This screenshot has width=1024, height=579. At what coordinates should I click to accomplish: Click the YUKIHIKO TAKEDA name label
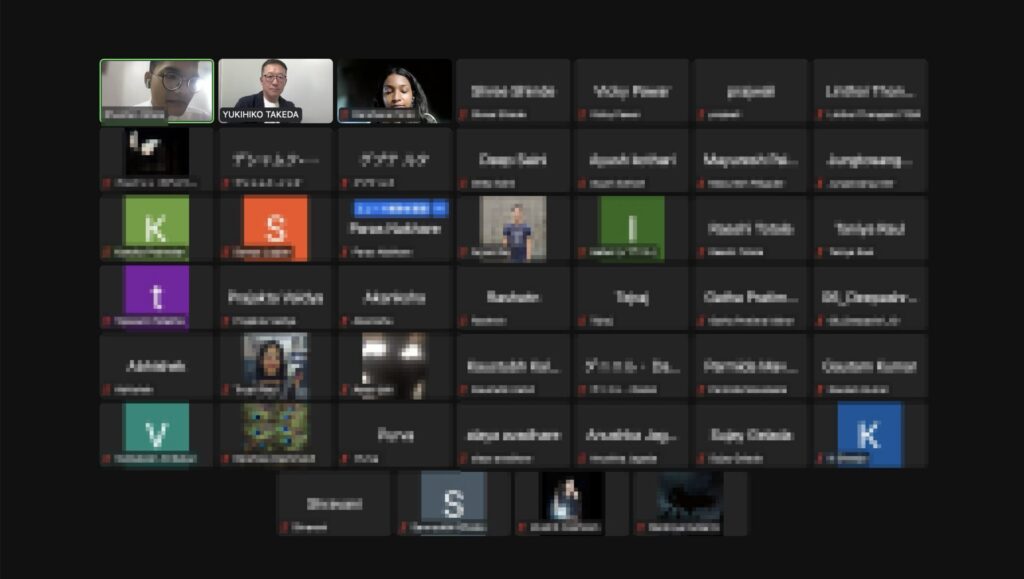(260, 115)
